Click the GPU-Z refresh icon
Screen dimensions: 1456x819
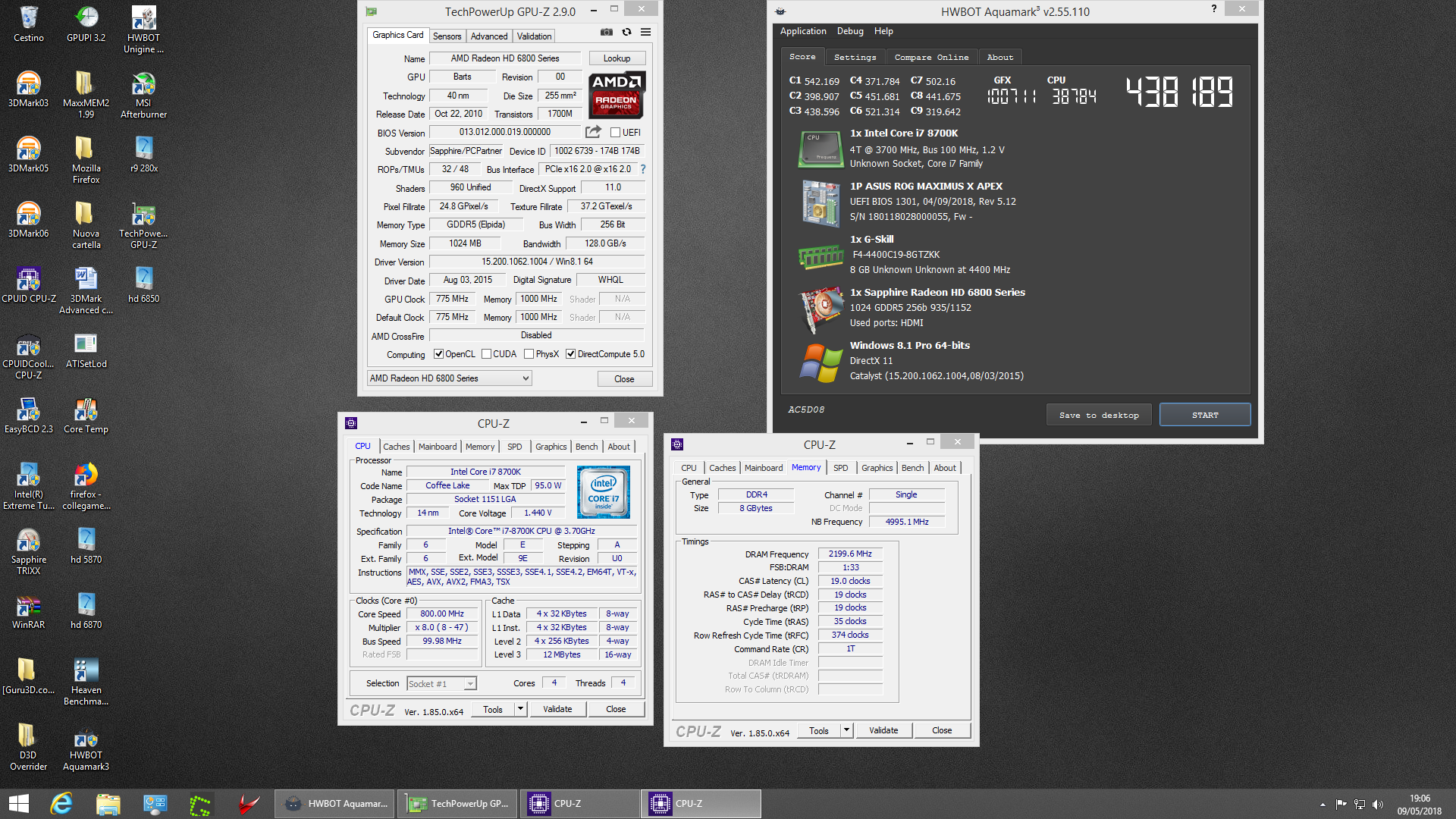626,32
